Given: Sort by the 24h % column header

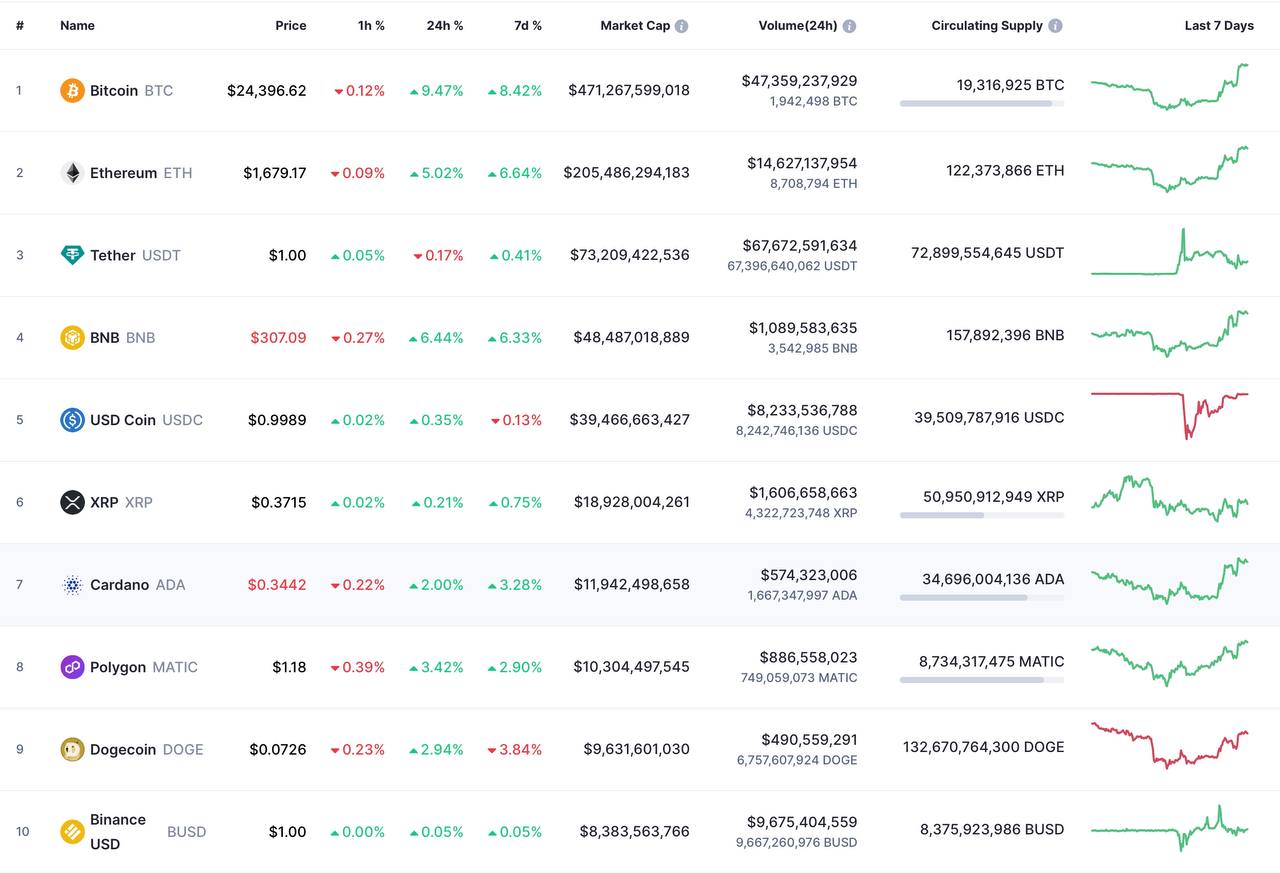Looking at the screenshot, I should point(445,26).
